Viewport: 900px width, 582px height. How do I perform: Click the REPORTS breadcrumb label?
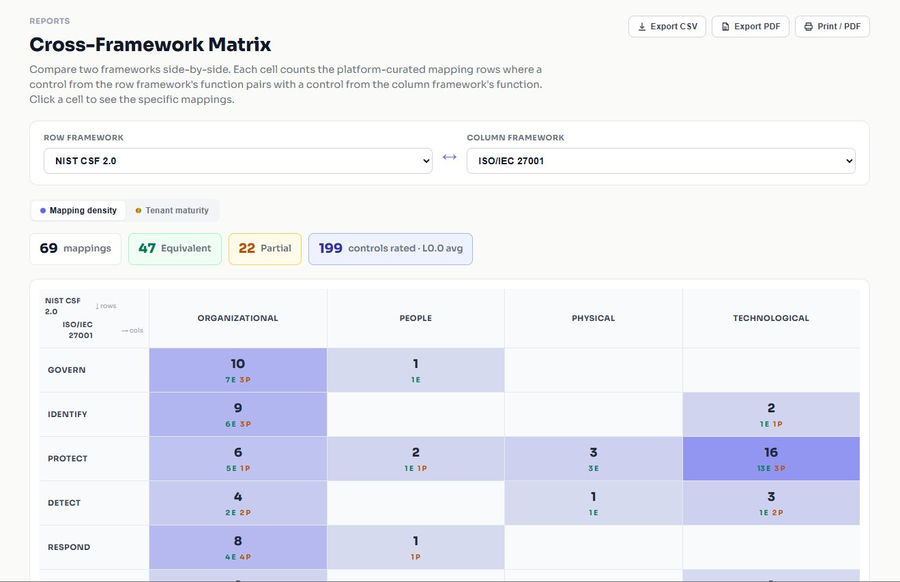pyautogui.click(x=49, y=21)
